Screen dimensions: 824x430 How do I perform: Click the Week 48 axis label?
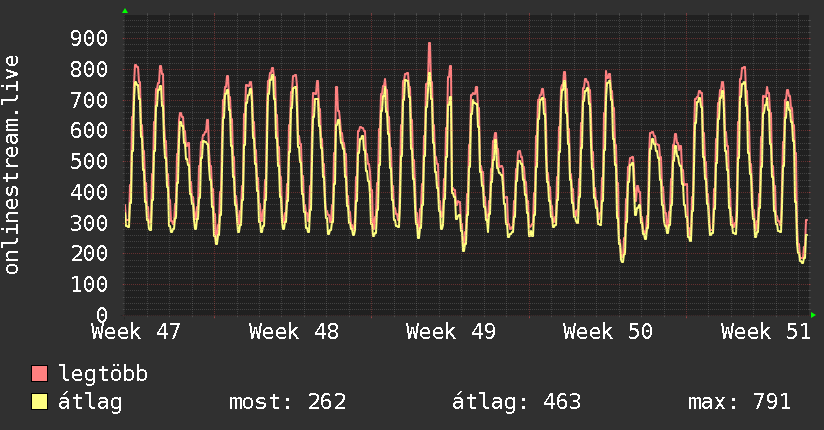294,332
